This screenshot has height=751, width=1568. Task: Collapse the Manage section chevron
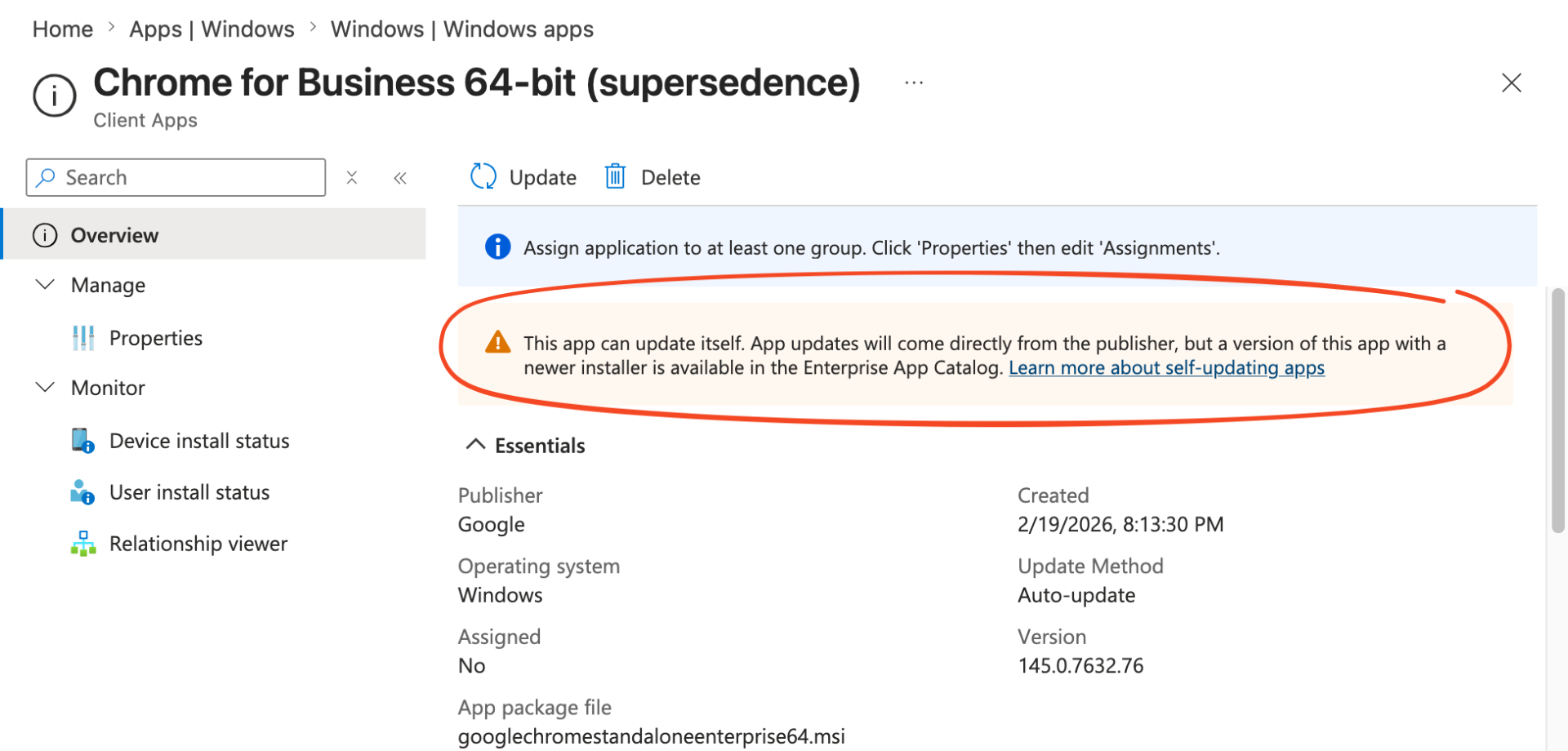pos(46,284)
